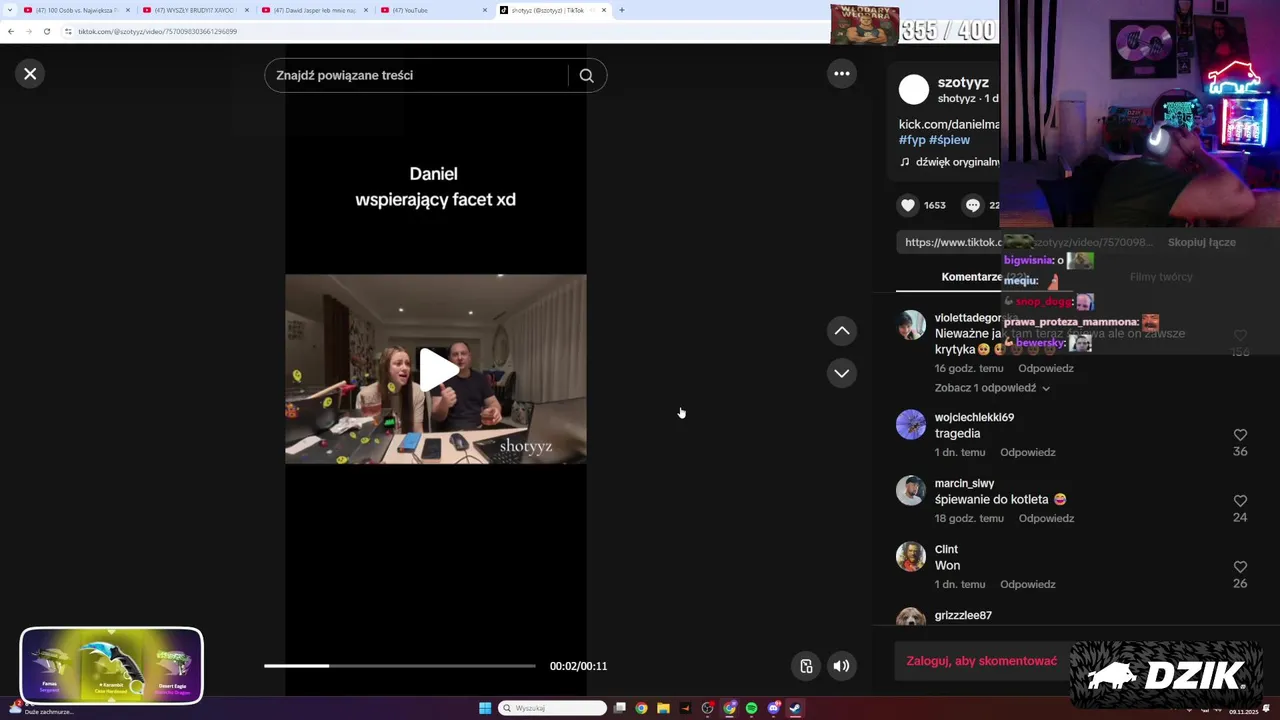
Task: Go to previous video with up arrow
Action: pyautogui.click(x=842, y=331)
